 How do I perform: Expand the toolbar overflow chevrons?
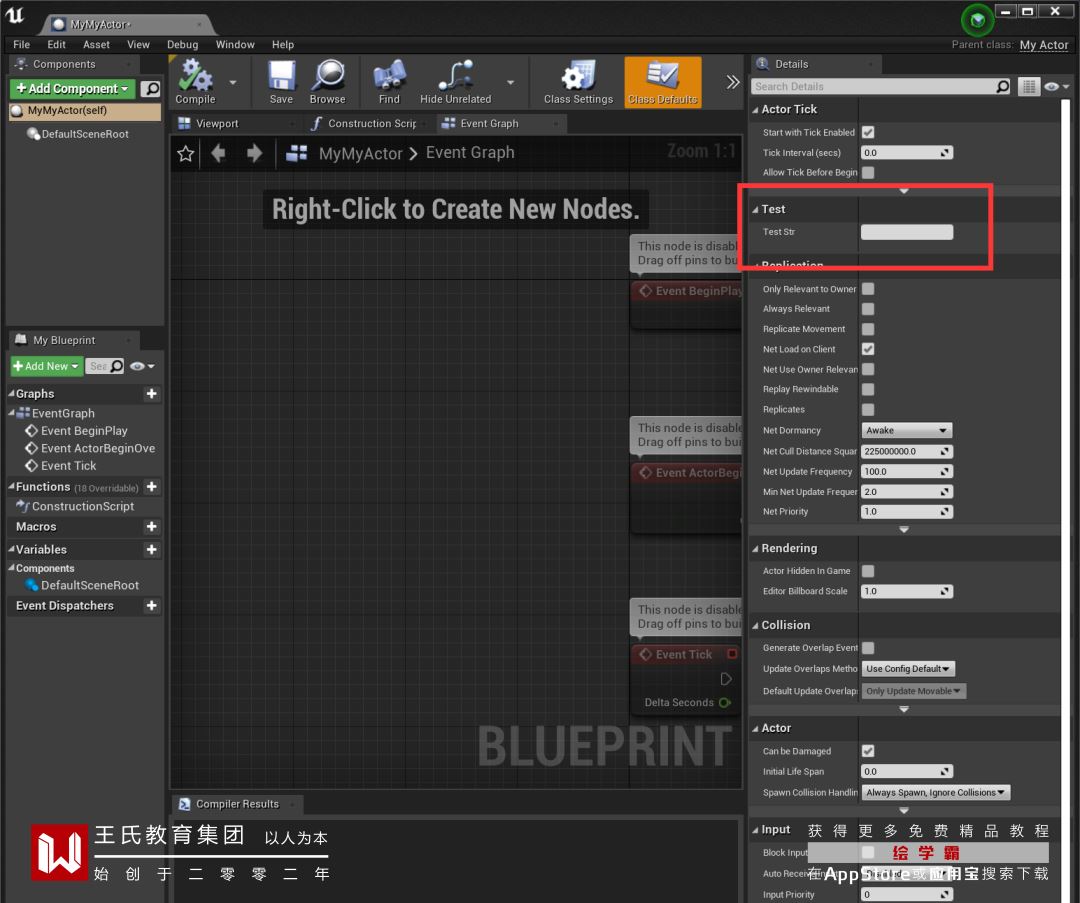732,82
